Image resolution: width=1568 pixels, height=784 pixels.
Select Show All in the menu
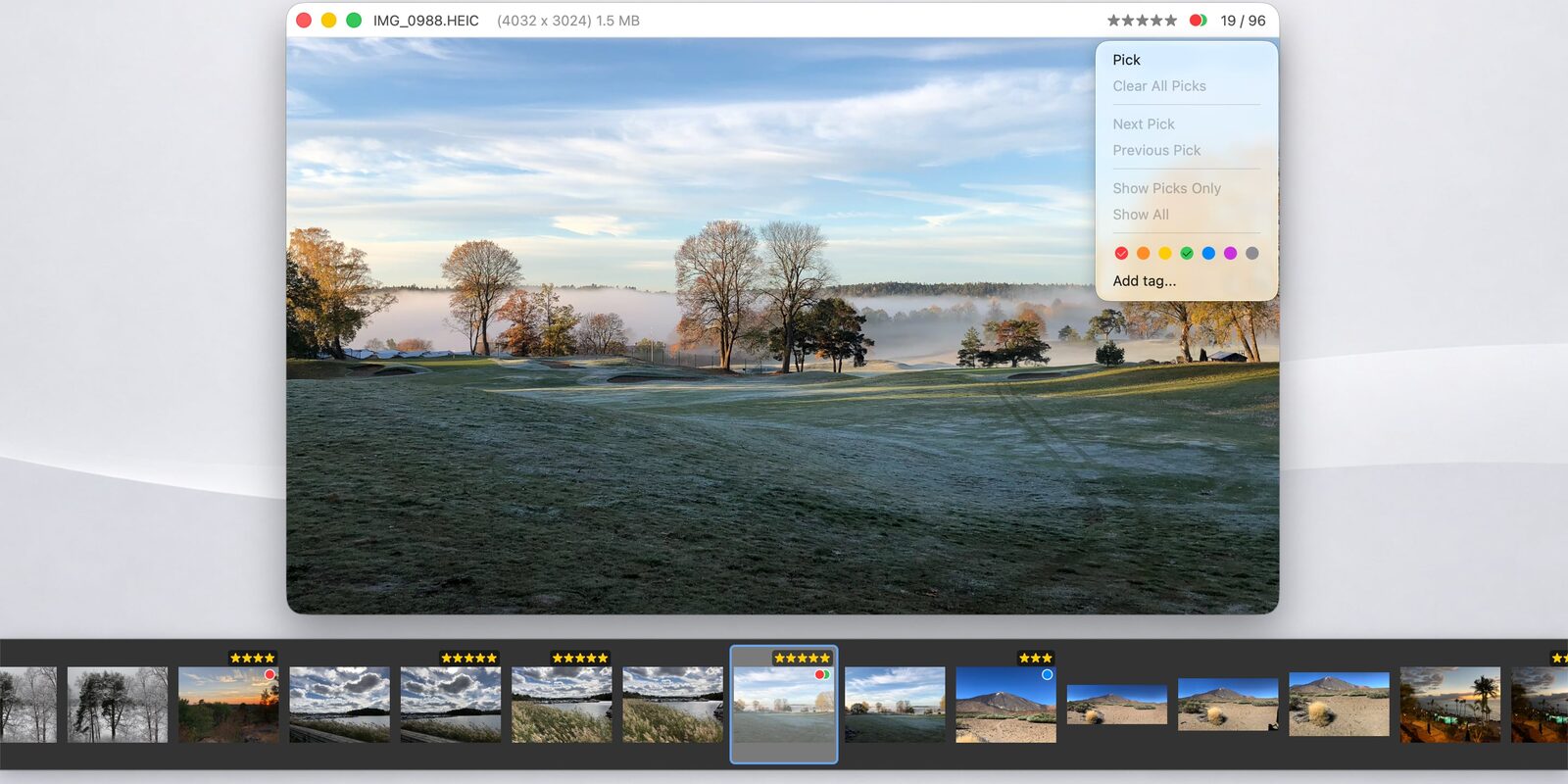click(1141, 215)
